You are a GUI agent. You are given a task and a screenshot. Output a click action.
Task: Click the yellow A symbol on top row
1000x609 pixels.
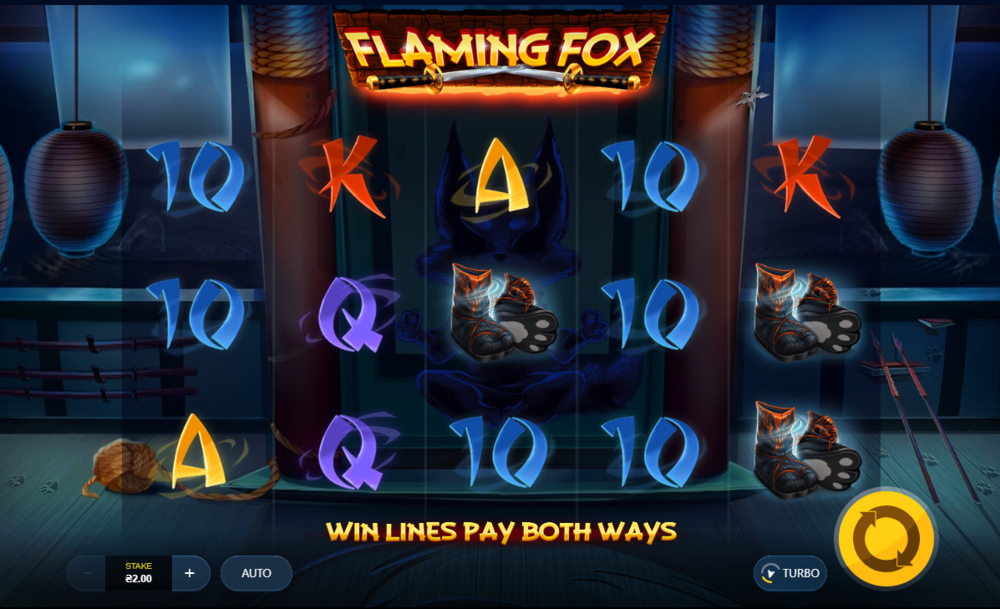(502, 177)
